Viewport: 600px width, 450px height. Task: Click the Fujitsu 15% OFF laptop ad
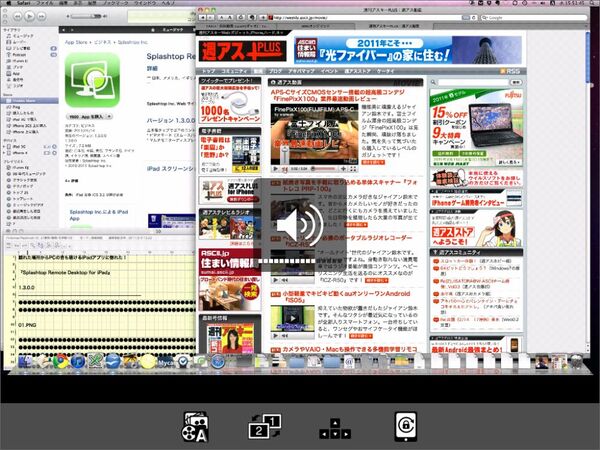[x=476, y=128]
